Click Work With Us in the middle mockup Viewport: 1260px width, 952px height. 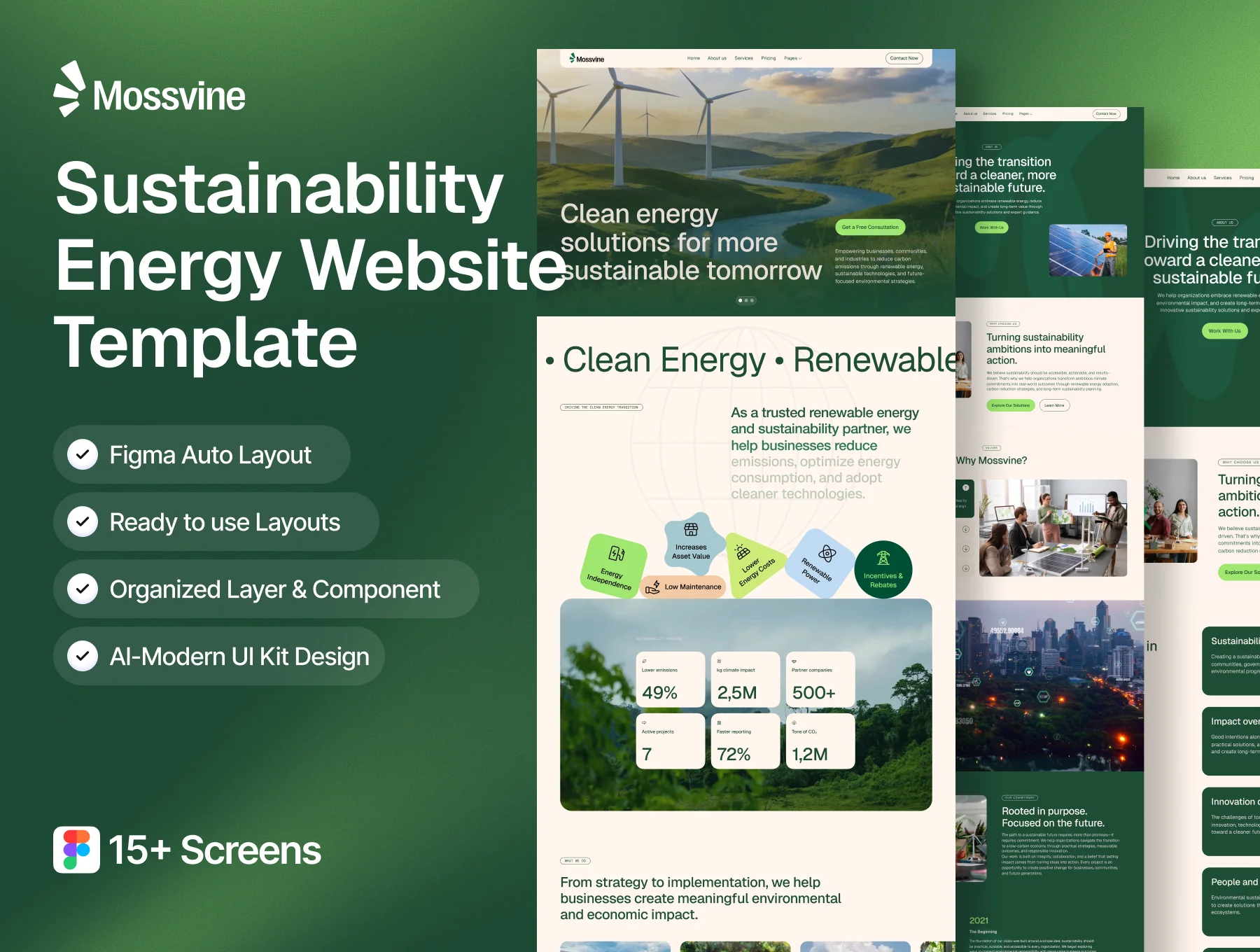(991, 227)
